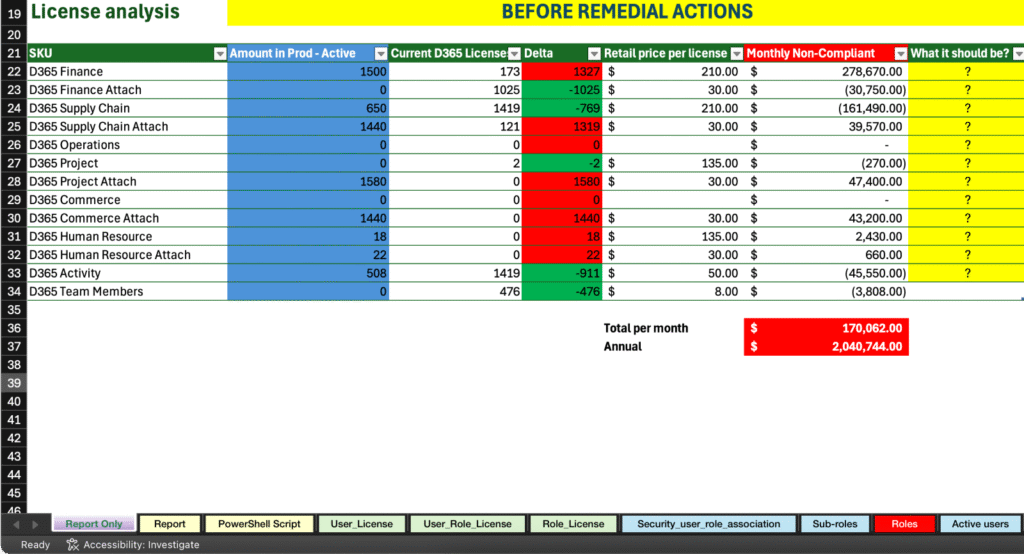The image size is (1024, 554).
Task: Open Amount in Prod - Active filter dropdown
Action: point(381,54)
